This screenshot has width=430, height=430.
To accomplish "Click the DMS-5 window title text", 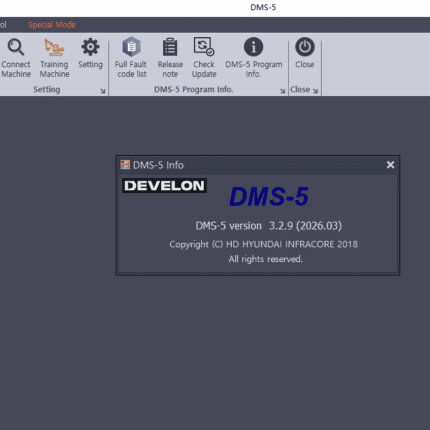I will tap(263, 7).
